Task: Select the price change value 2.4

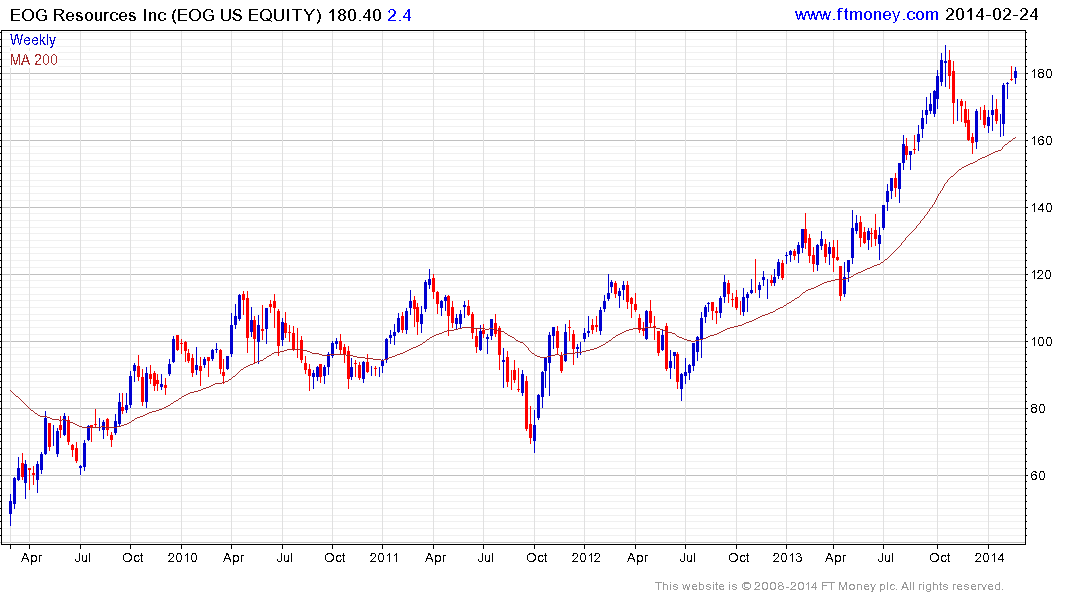Action: [399, 15]
